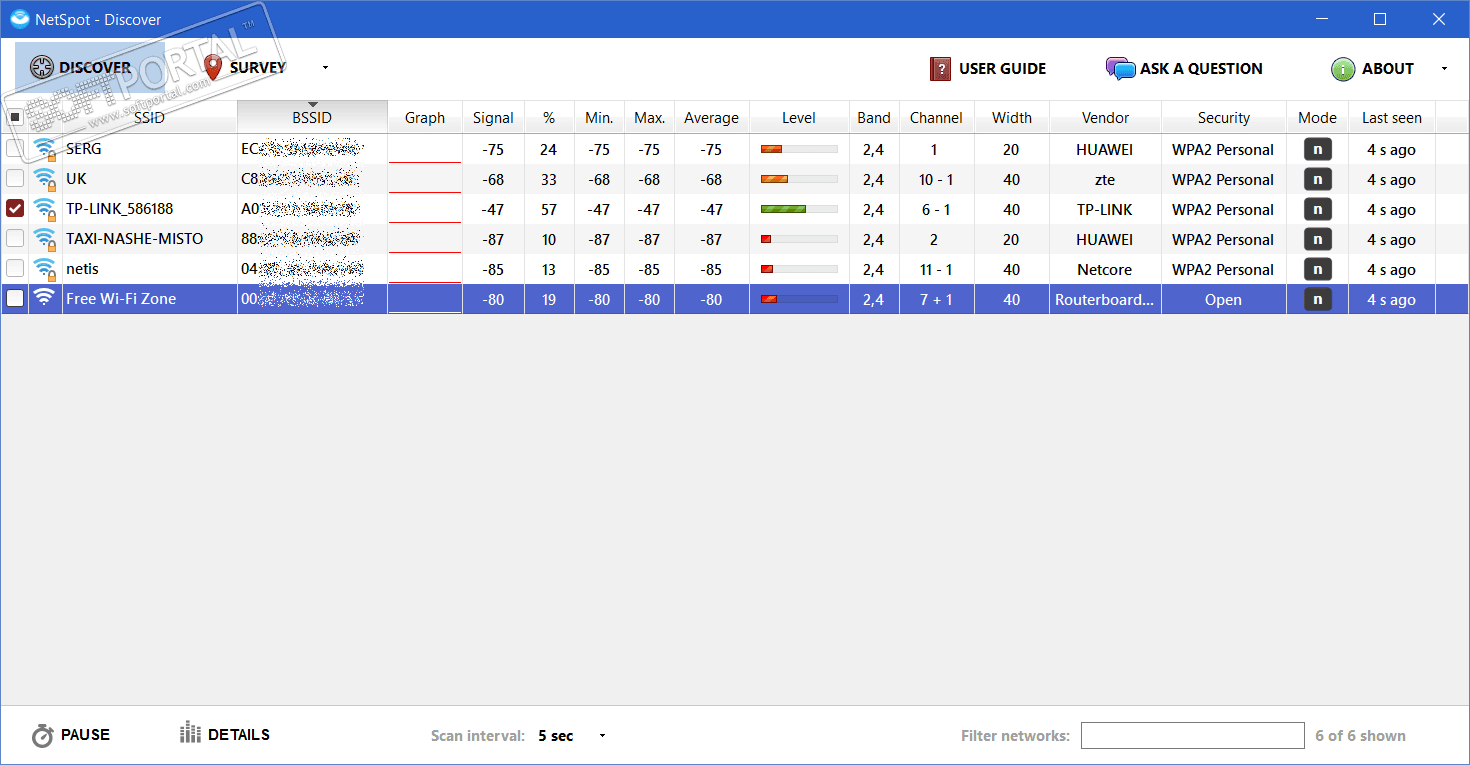Viewport: 1470px width, 765px height.
Task: Click the Routerboard vendor cell
Action: coord(1105,299)
